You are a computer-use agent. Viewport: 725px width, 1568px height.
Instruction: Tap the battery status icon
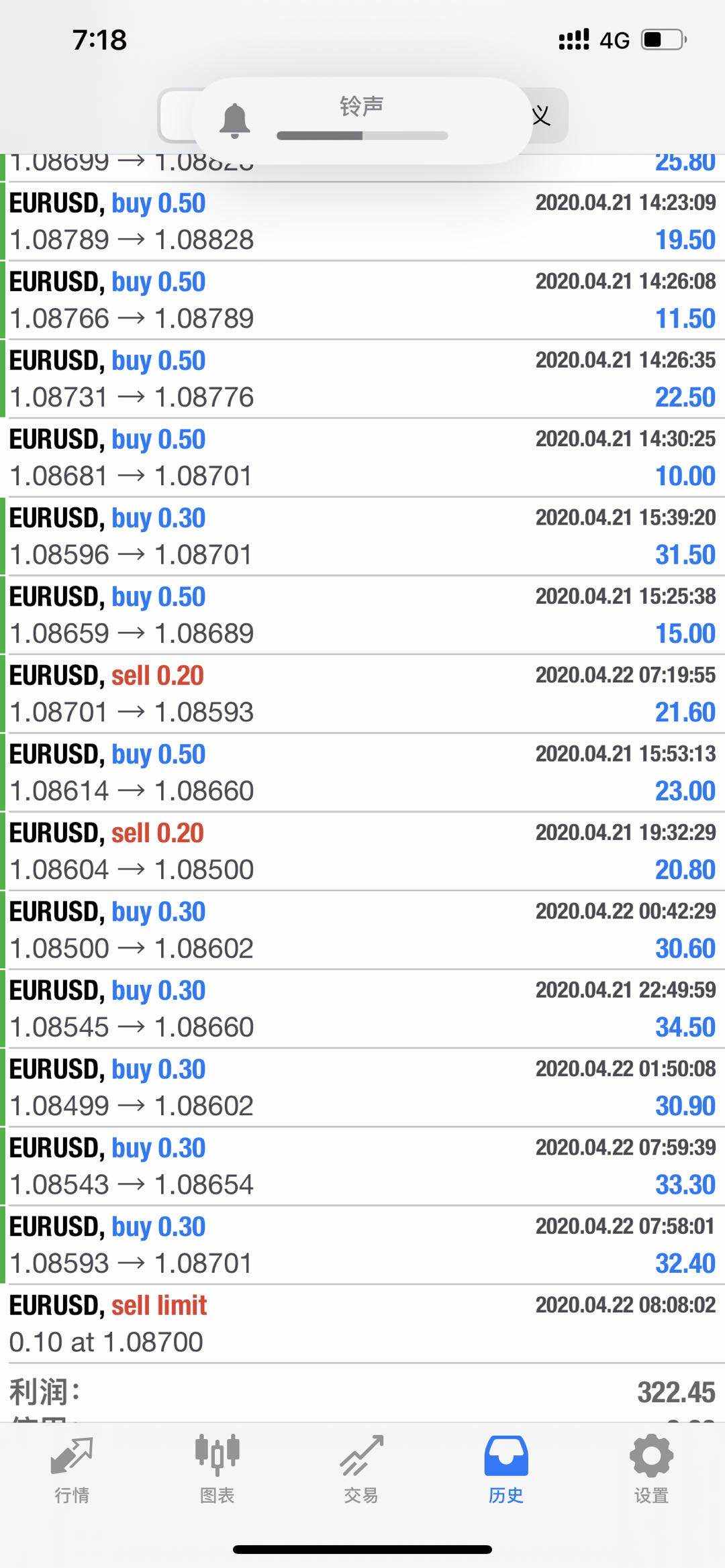(x=663, y=40)
